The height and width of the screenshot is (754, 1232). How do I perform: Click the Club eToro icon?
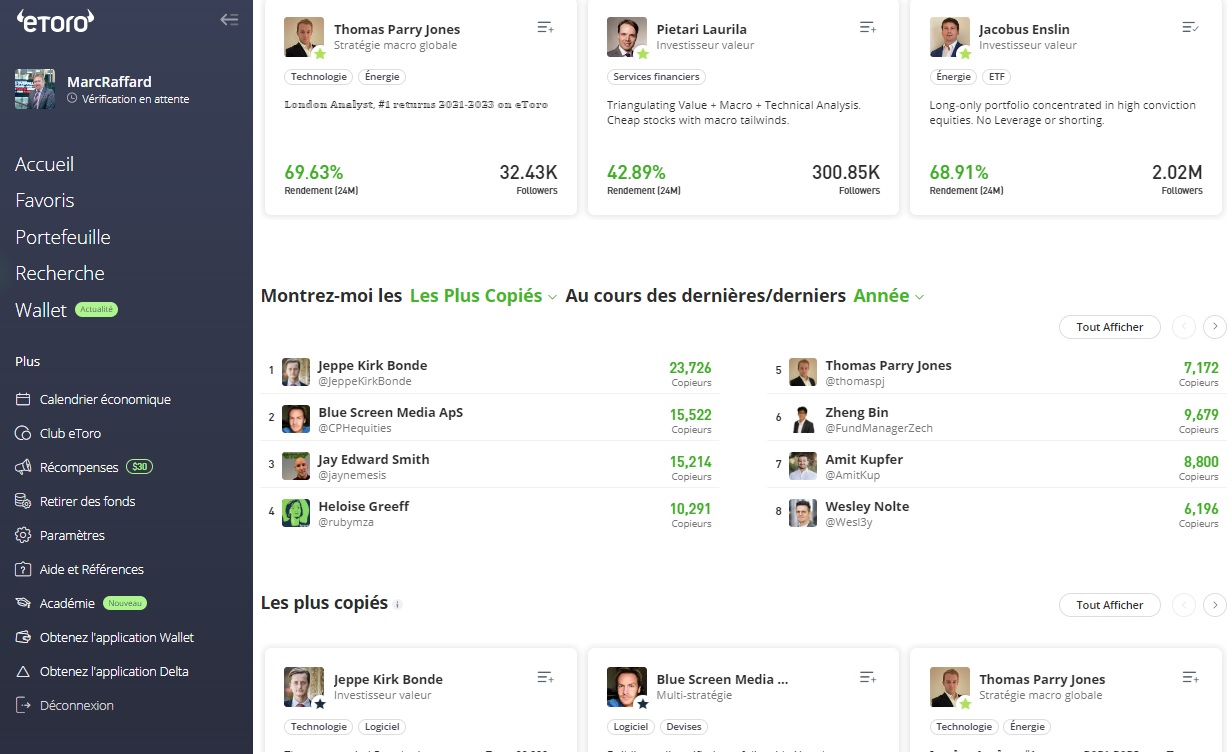coord(24,434)
